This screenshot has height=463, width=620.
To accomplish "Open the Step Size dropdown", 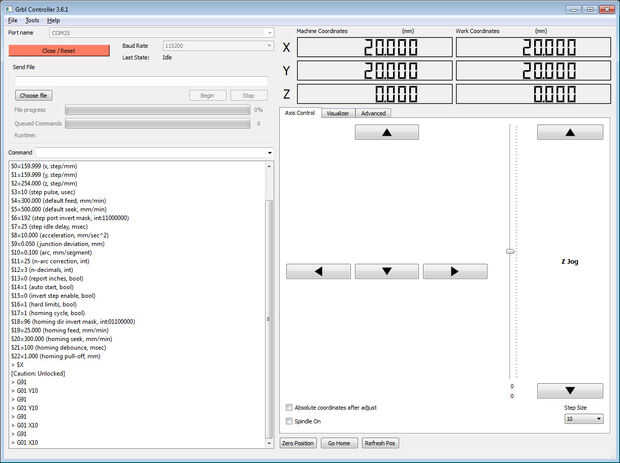I will click(x=584, y=419).
